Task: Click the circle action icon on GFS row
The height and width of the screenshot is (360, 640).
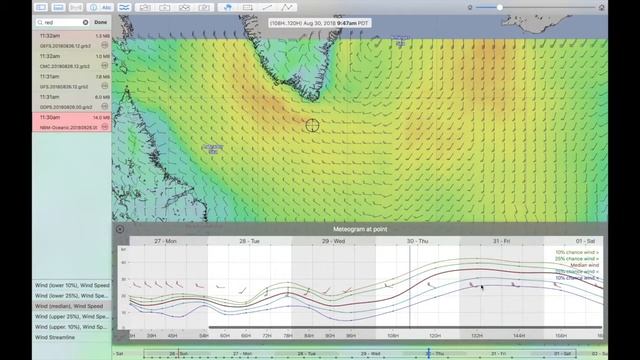Action: pyautogui.click(x=104, y=86)
